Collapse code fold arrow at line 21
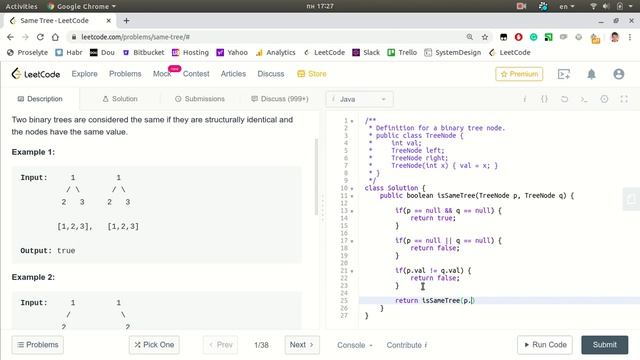This screenshot has height=360, width=640. [x=352, y=271]
